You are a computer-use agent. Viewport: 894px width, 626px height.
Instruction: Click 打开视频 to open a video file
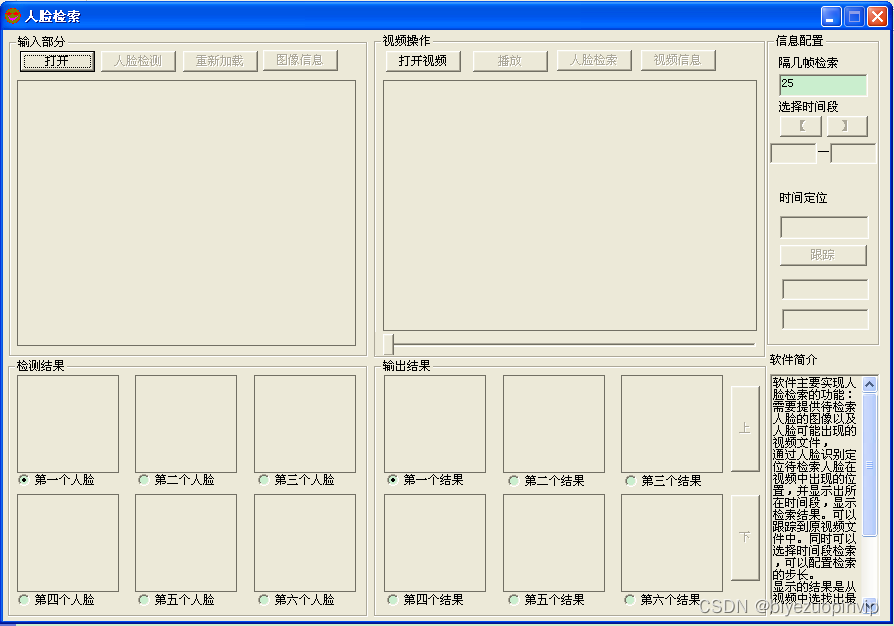coord(423,60)
